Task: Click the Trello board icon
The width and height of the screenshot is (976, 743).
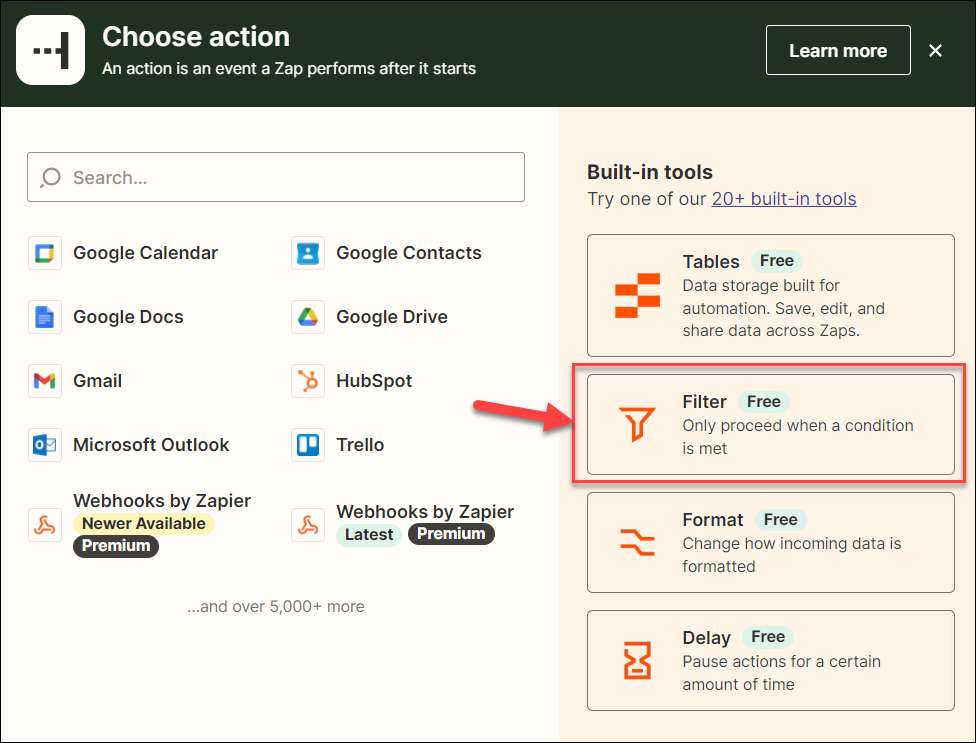Action: [308, 445]
